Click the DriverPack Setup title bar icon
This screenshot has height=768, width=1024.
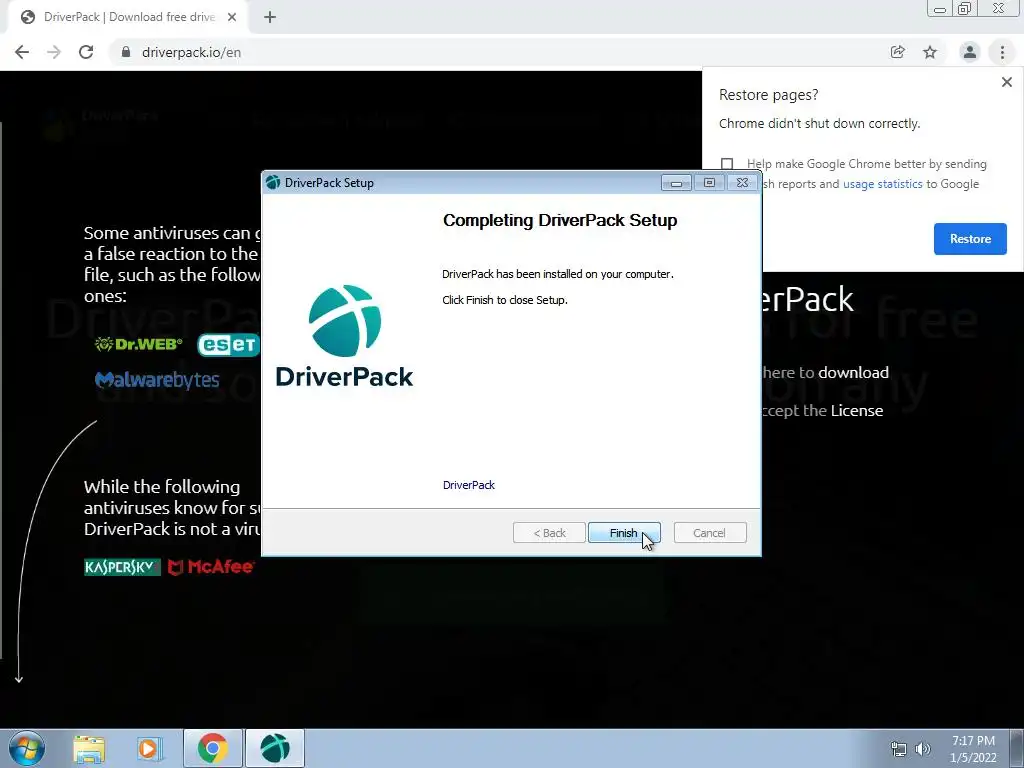click(x=273, y=183)
